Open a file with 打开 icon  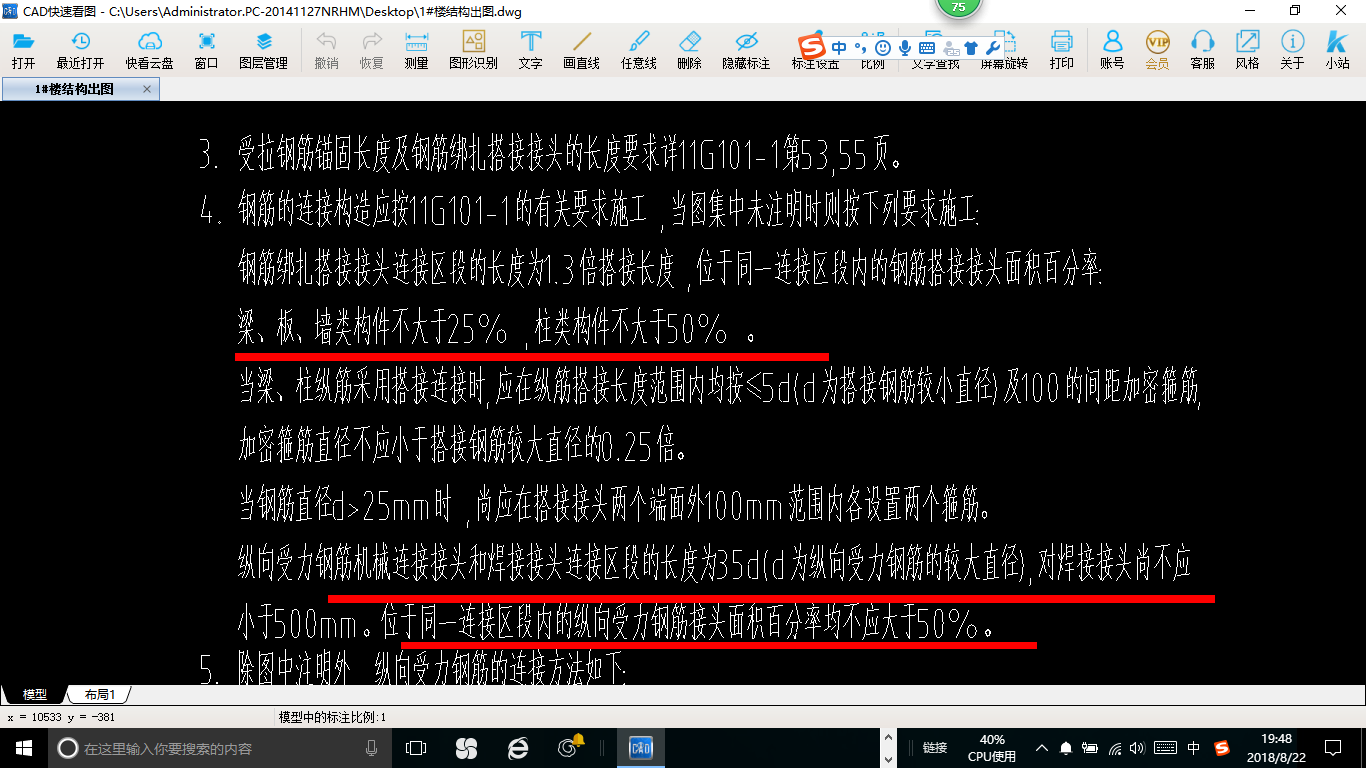tap(23, 50)
